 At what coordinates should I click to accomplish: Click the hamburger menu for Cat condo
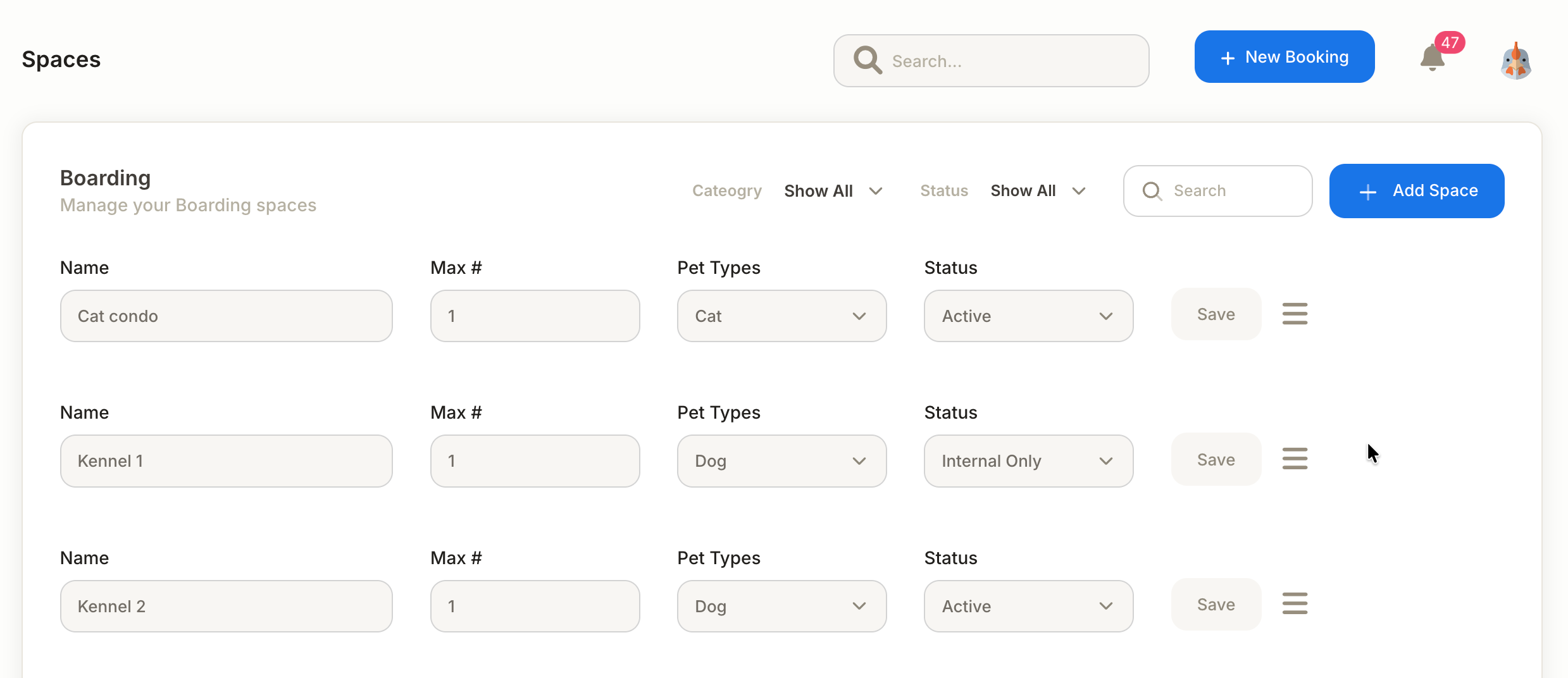pyautogui.click(x=1295, y=314)
